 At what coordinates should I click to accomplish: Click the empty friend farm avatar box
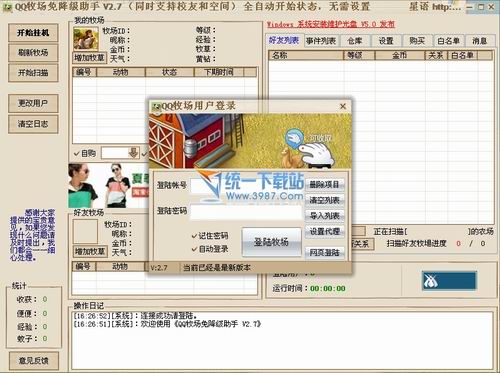click(x=85, y=231)
